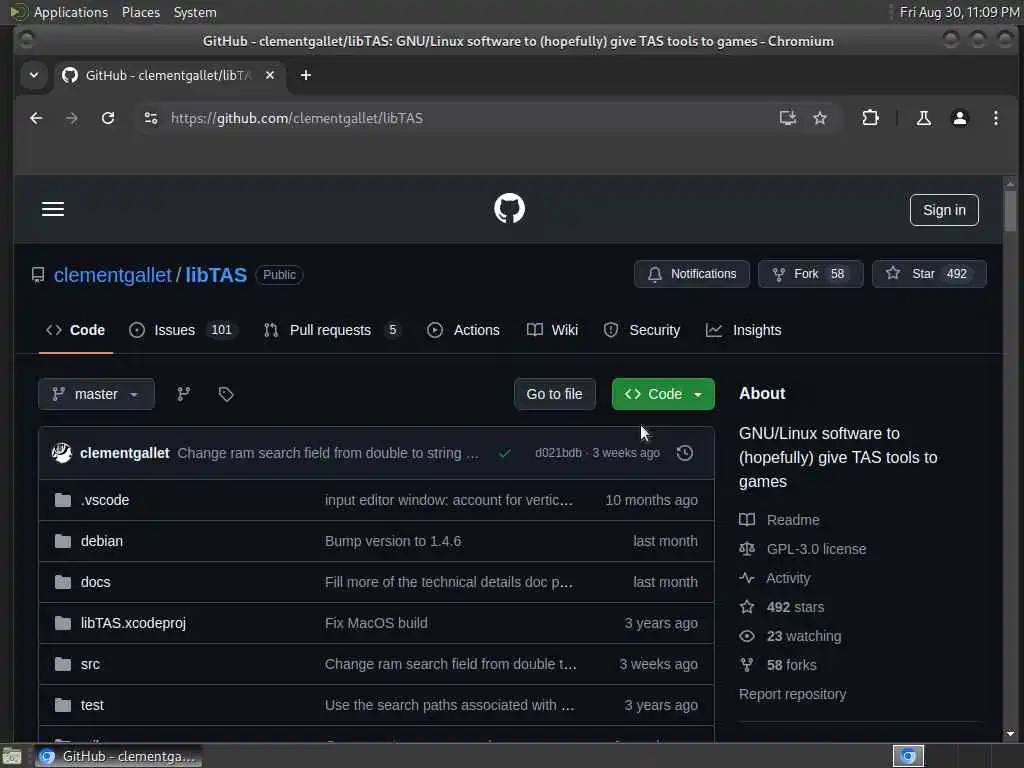
Task: Fork the libTAS repository
Action: tap(810, 274)
